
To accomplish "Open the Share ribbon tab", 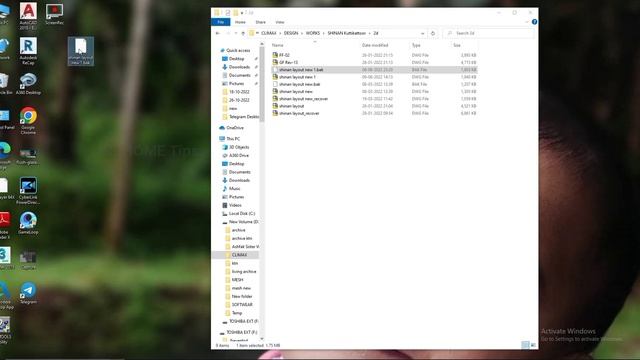I will pyautogui.click(x=260, y=22).
